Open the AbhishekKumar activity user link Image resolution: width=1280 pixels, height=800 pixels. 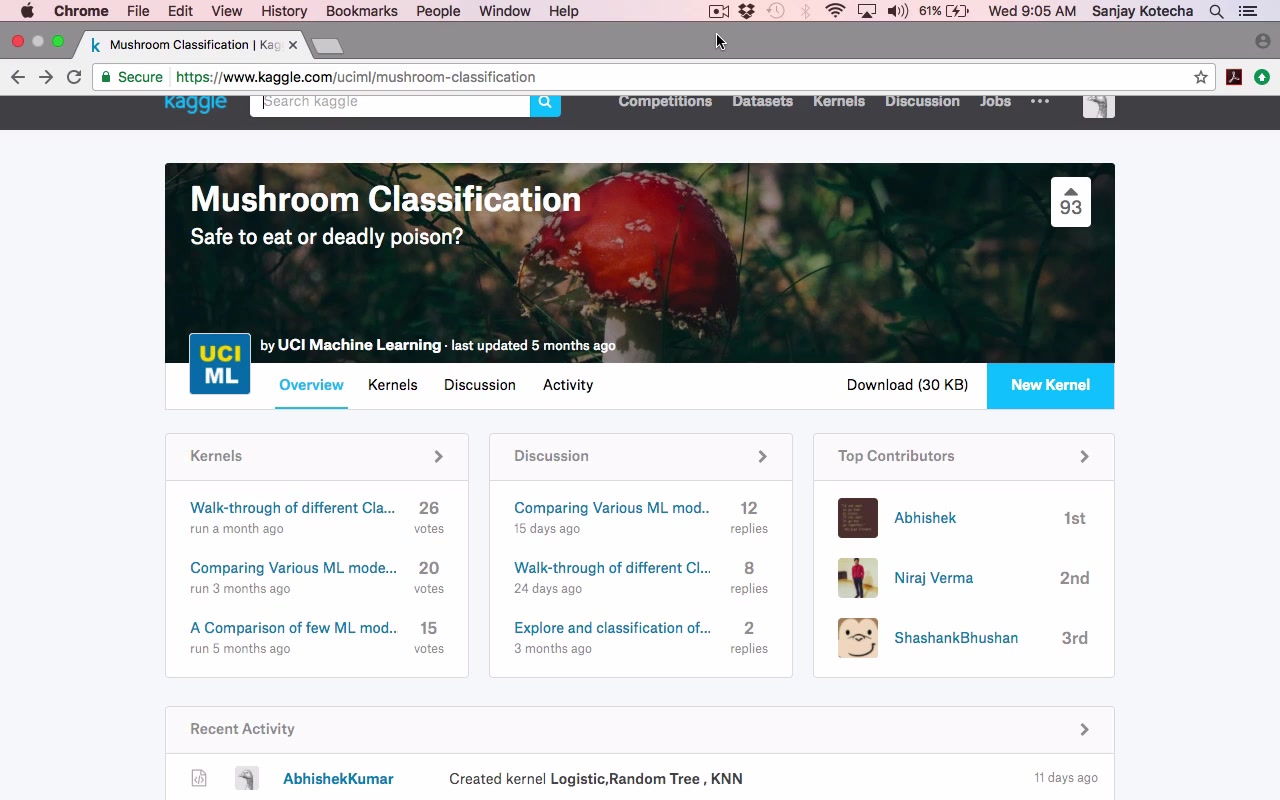(x=338, y=779)
